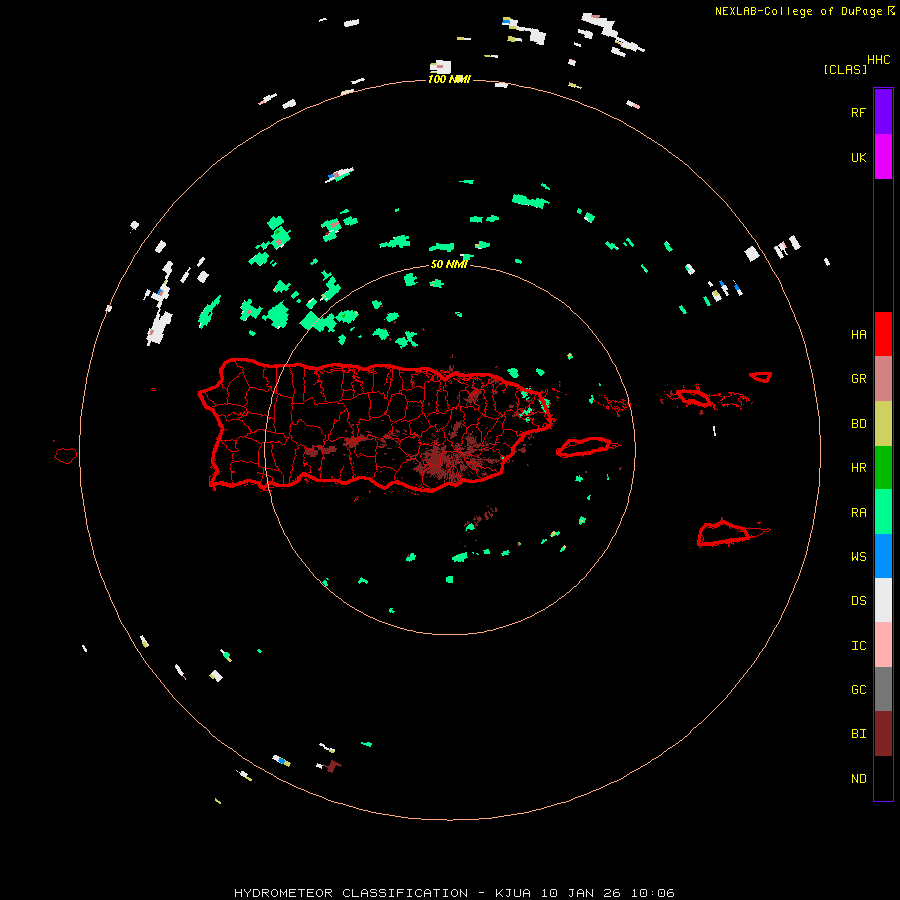Click the 'RA' legend label
The height and width of the screenshot is (900, 900).
pyautogui.click(x=858, y=513)
